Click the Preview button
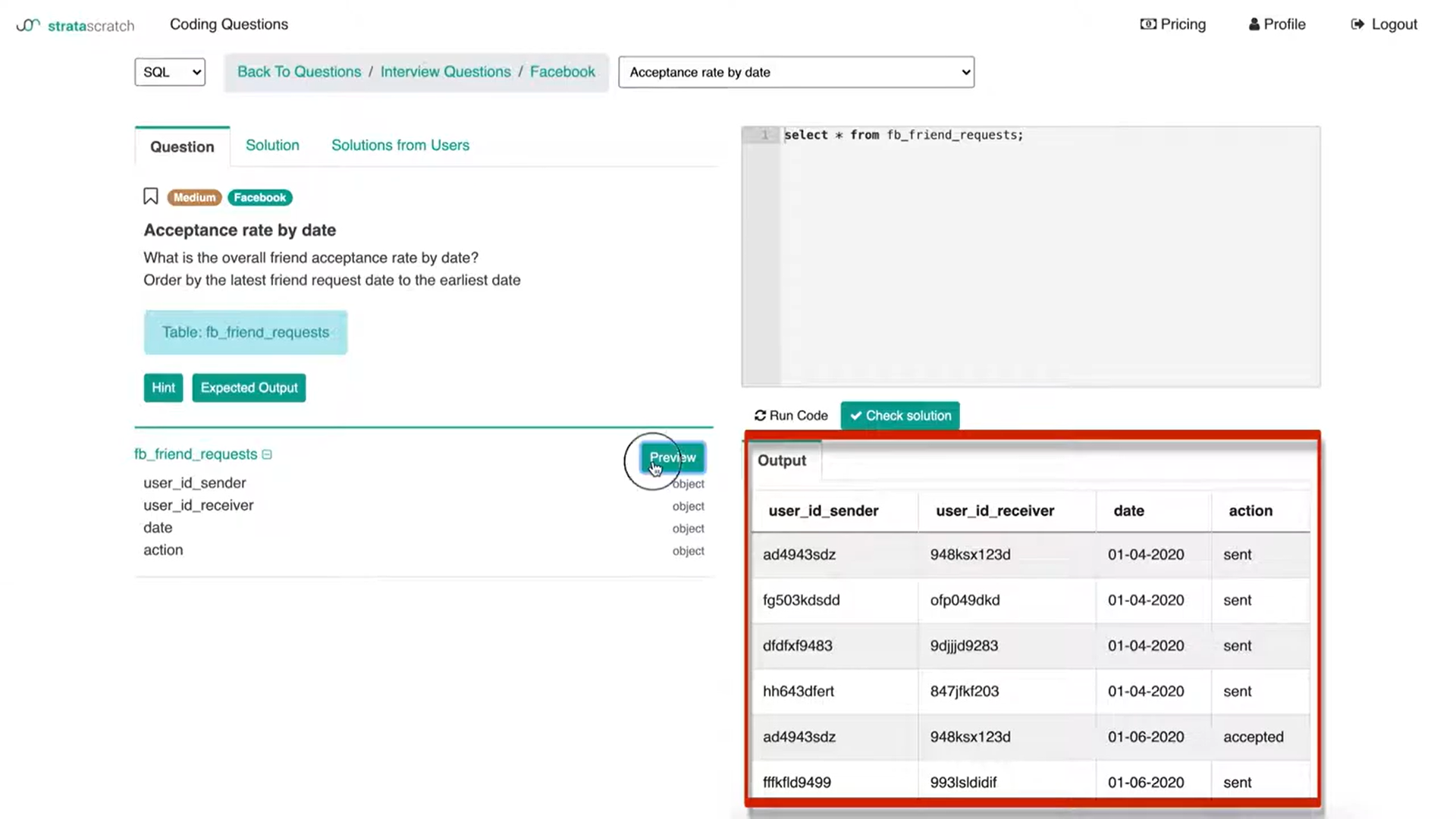 point(673,457)
